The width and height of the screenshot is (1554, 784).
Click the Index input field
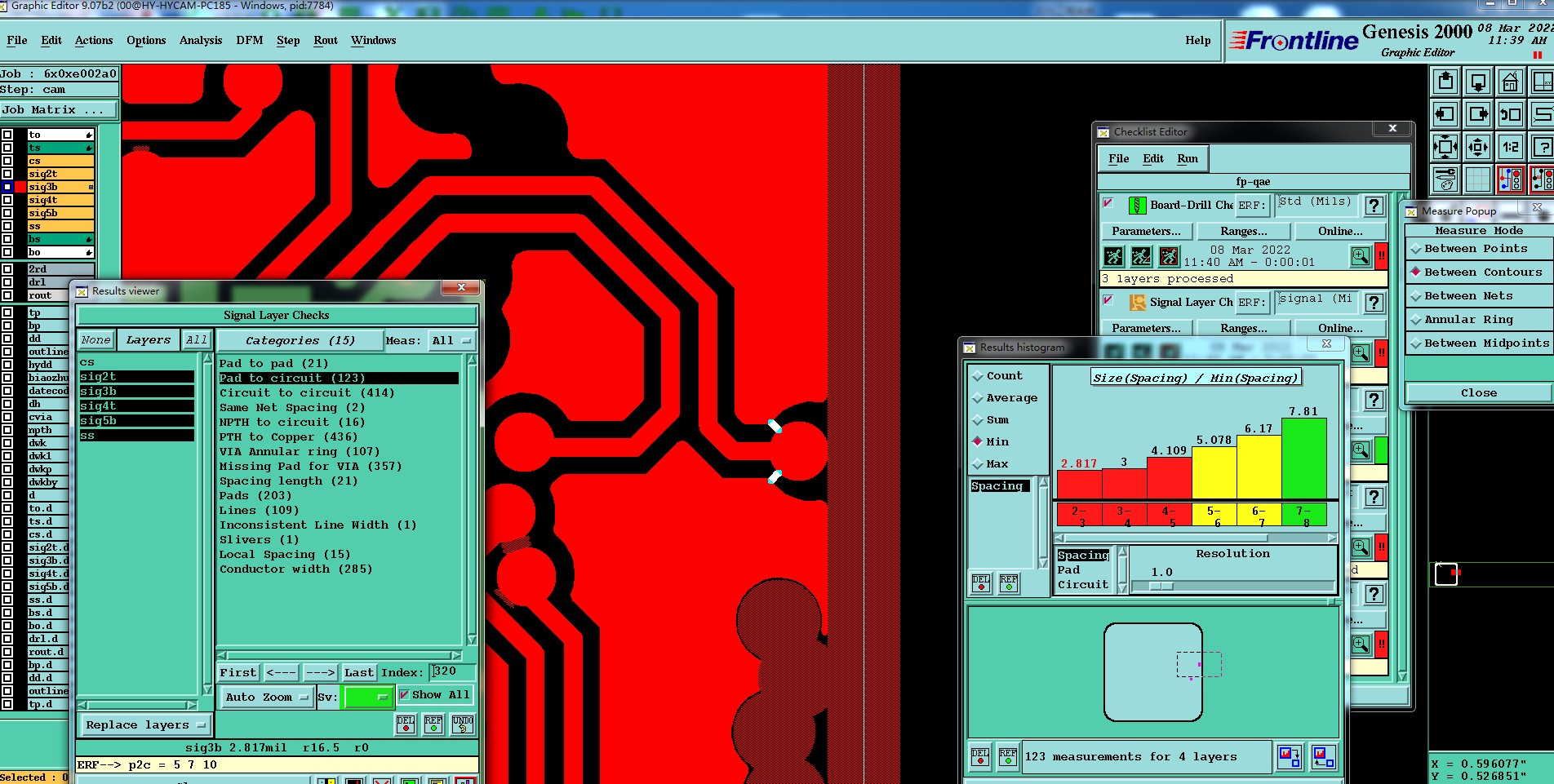453,671
